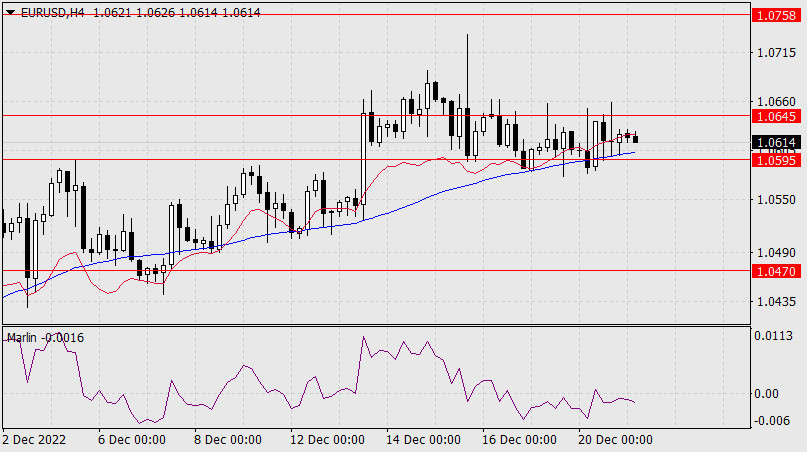The height and width of the screenshot is (452, 807).
Task: Click the -0.006 value on Marlin scale
Action: (x=775, y=420)
